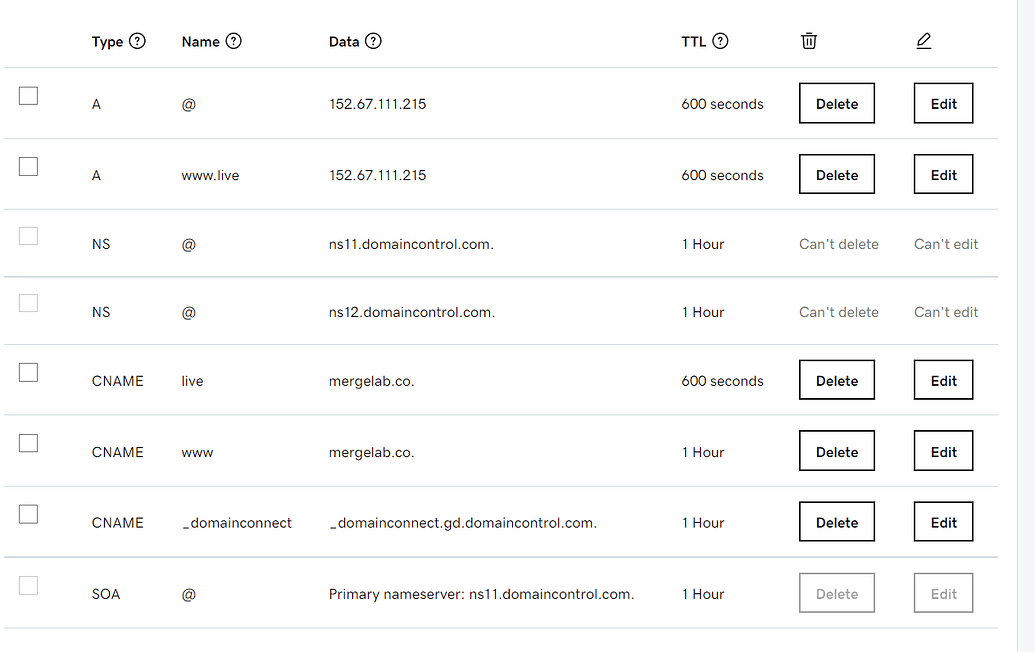1035x652 pixels.
Task: Edit the www.live A record
Action: pyautogui.click(x=943, y=175)
